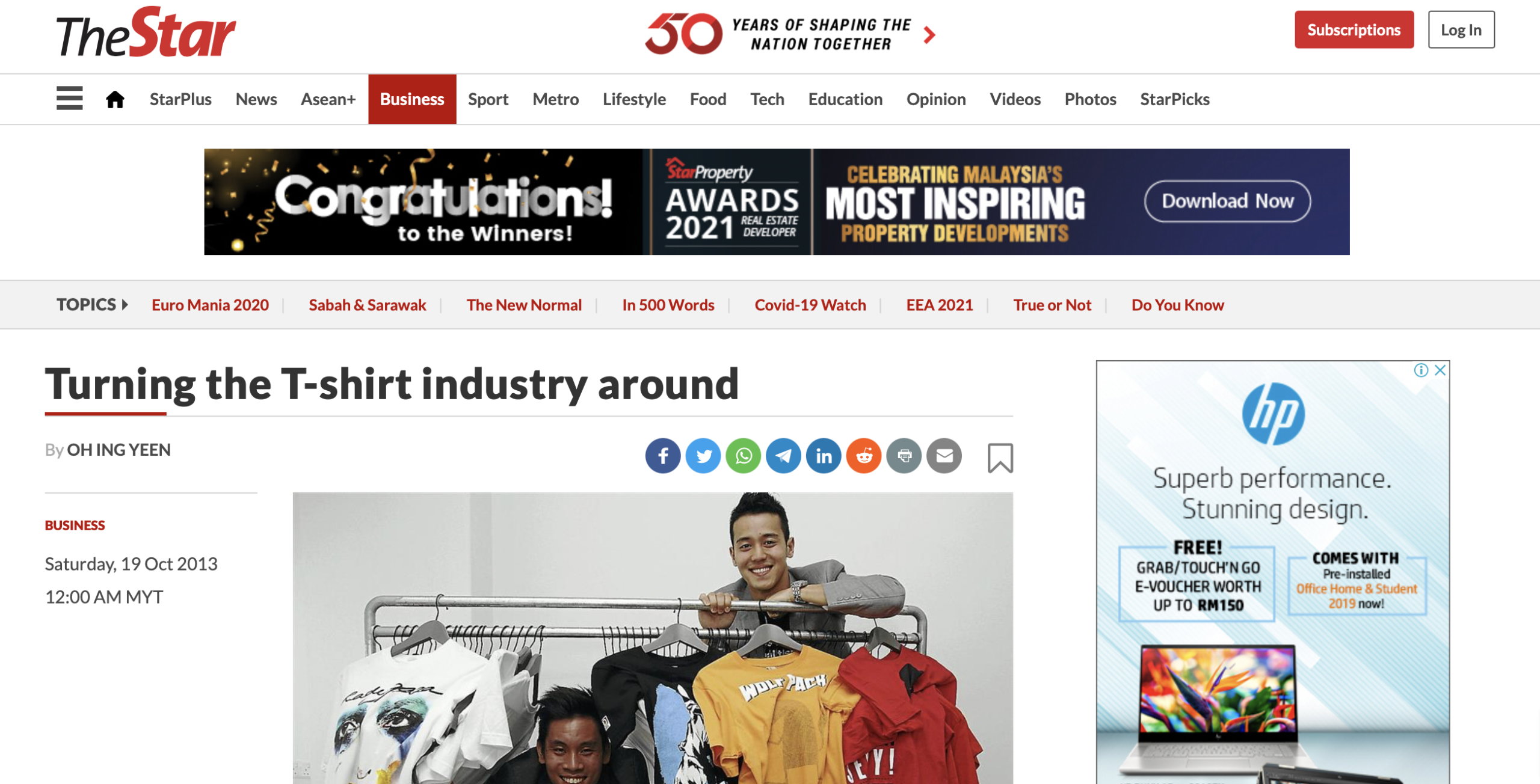
Task: Go to the home icon
Action: pos(115,99)
